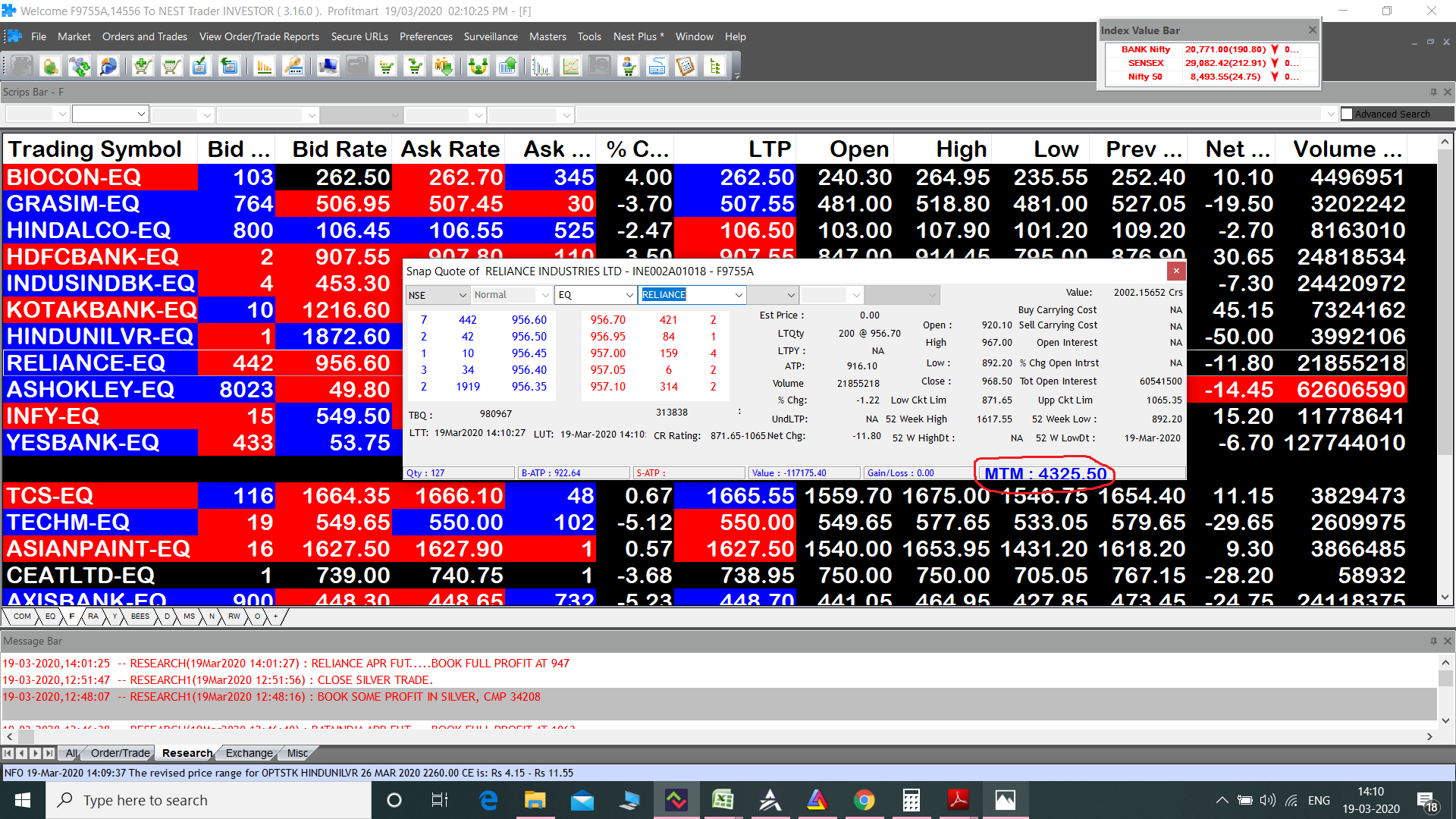The width and height of the screenshot is (1456, 819).
Task: Expand the dropdown after RELIANCE in Snap Quote
Action: pos(791,295)
